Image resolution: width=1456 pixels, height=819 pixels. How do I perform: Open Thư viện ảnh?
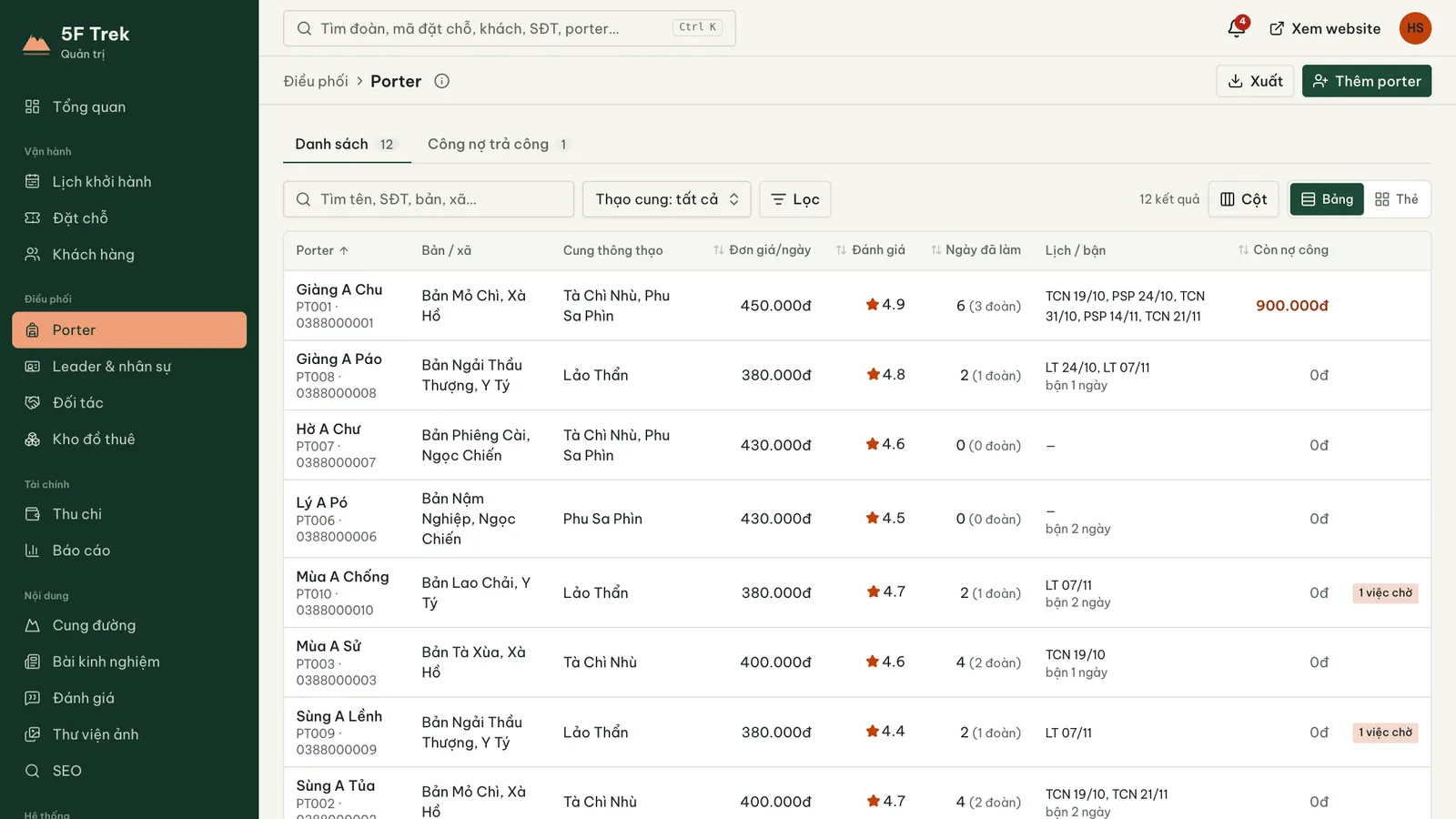click(x=129, y=734)
